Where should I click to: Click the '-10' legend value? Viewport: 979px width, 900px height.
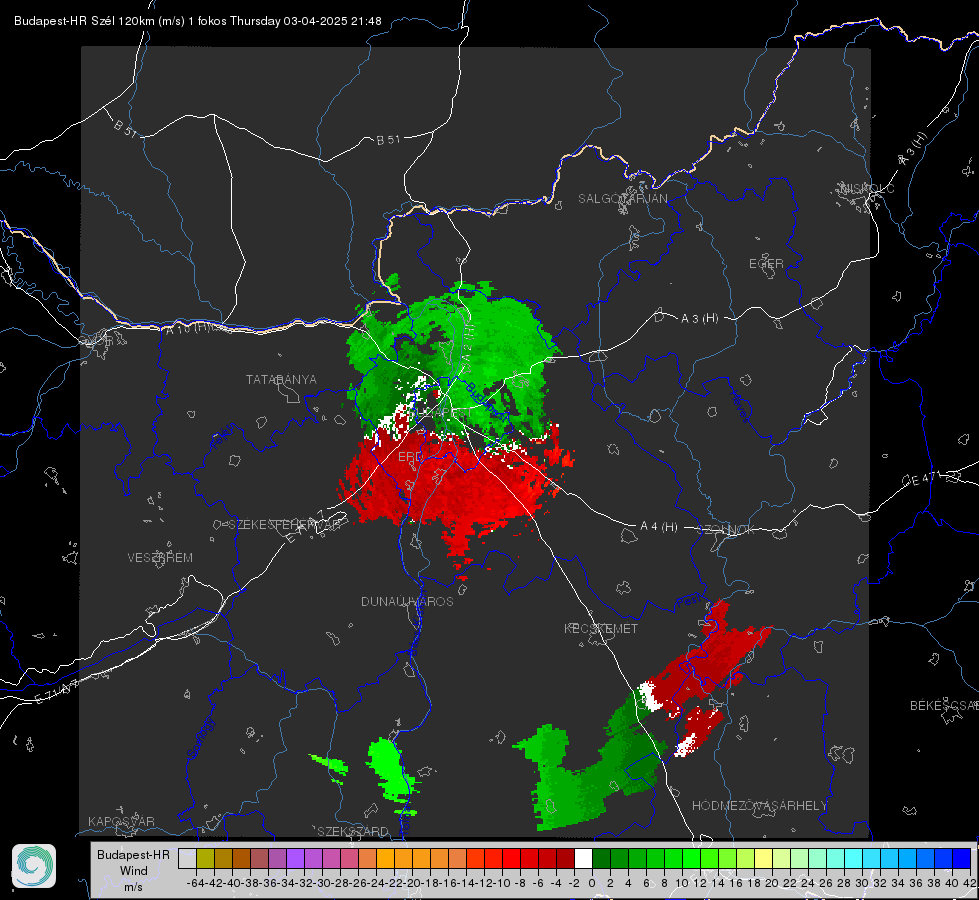[502, 883]
